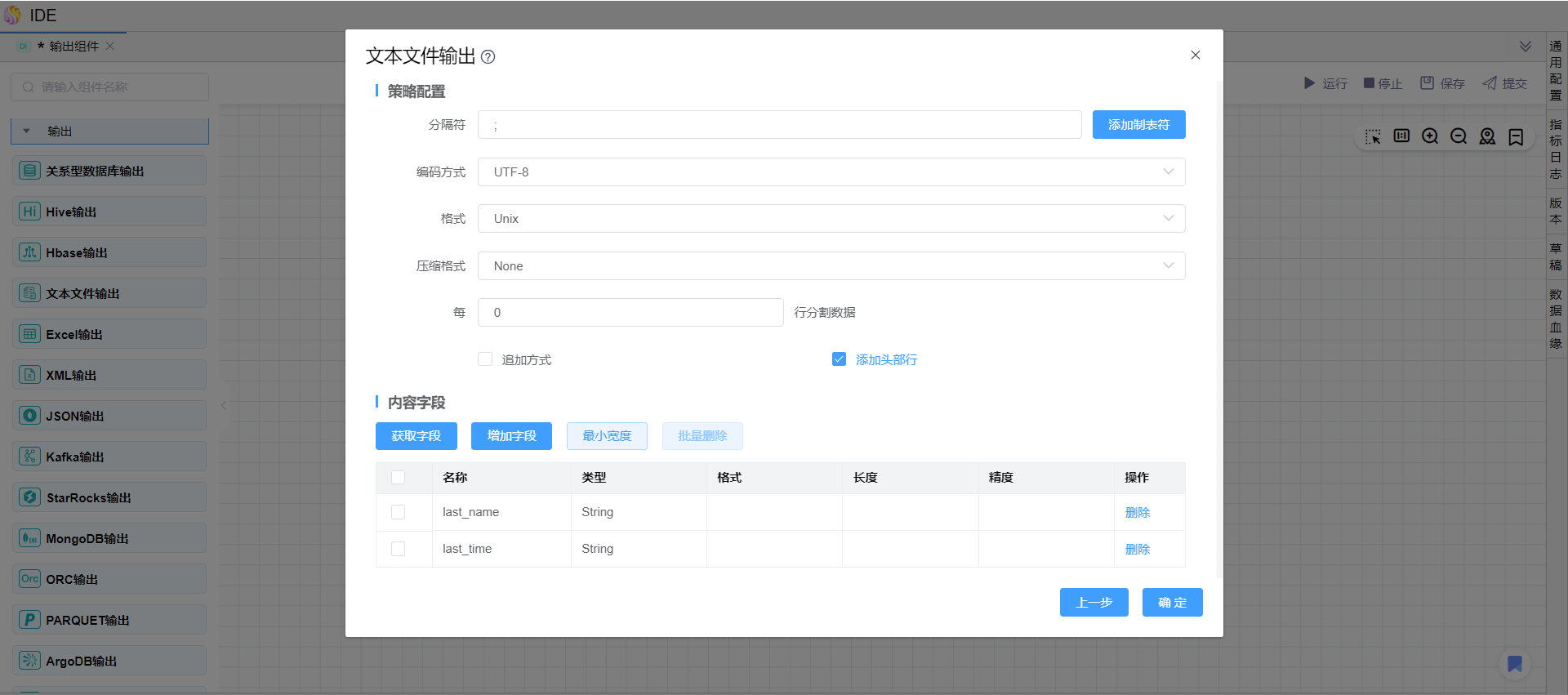Open the 草稿 side tab

(1556, 256)
